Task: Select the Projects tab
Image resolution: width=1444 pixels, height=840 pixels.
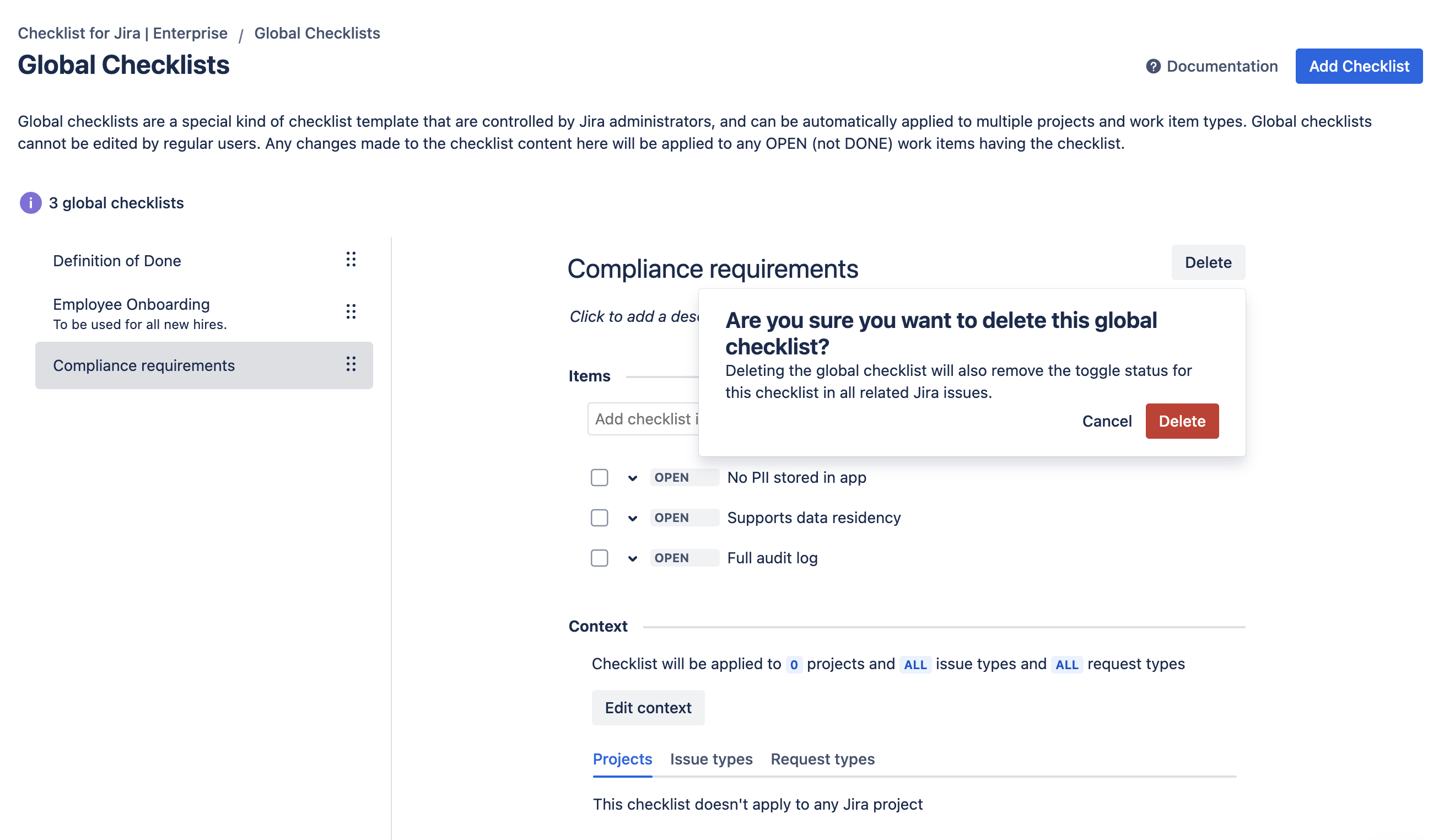Action: click(x=622, y=758)
